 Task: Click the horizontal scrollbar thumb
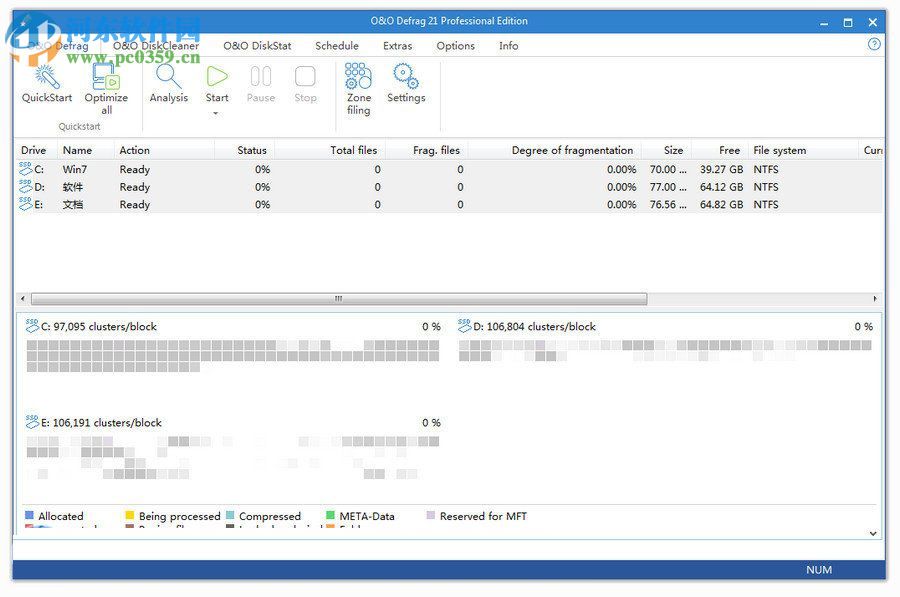pos(339,298)
